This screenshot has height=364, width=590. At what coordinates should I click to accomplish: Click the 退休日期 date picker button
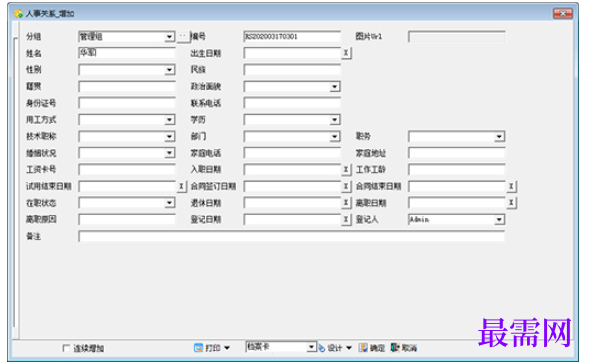tap(346, 203)
